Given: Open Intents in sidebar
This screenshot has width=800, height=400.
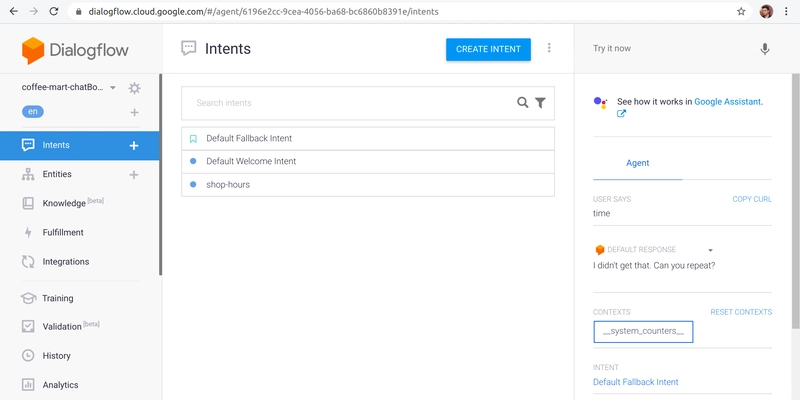Looking at the screenshot, I should (79, 145).
